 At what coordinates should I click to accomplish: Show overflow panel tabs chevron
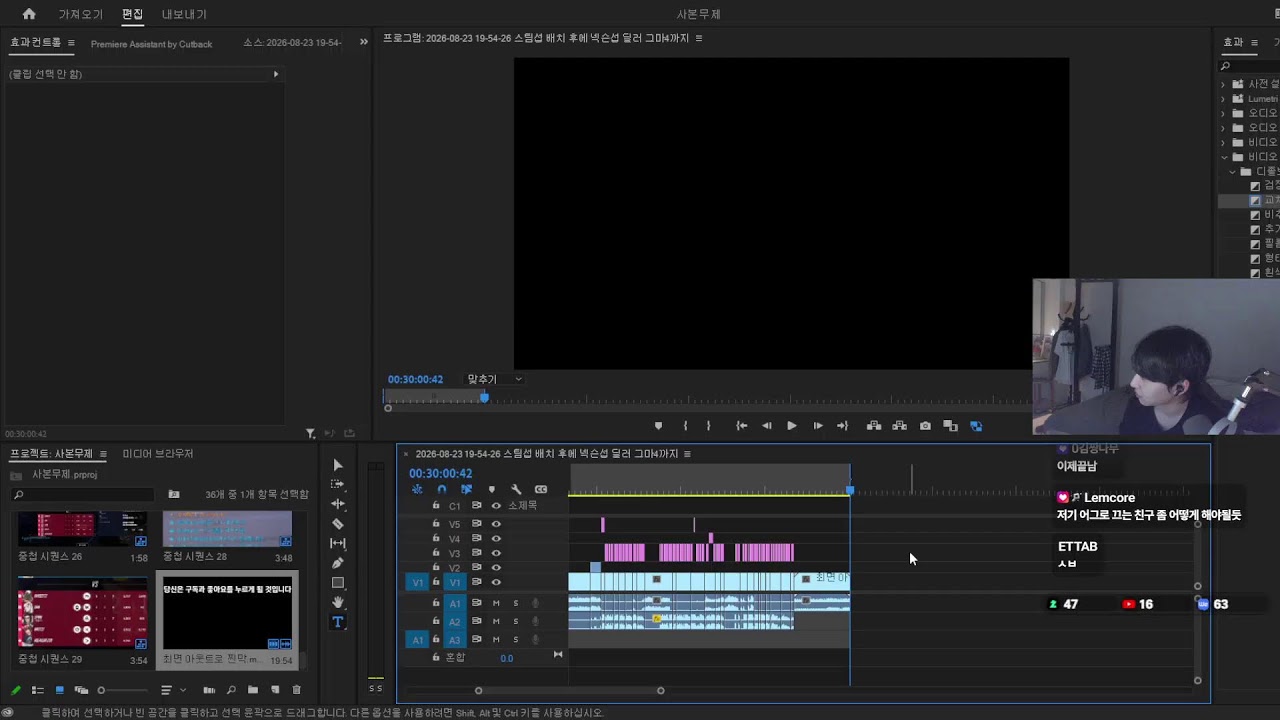364,42
